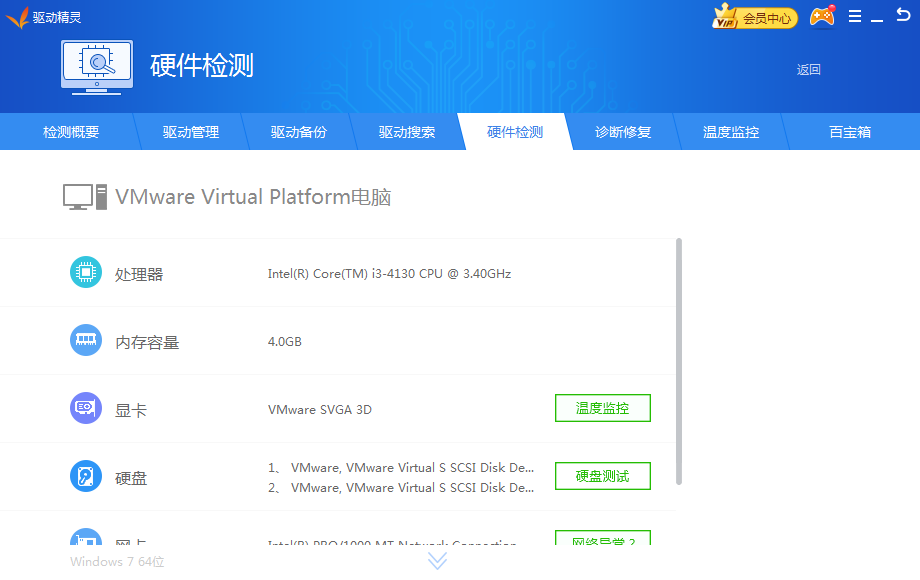Open the hamburger main menu
The height and width of the screenshot is (580, 920).
pos(855,17)
